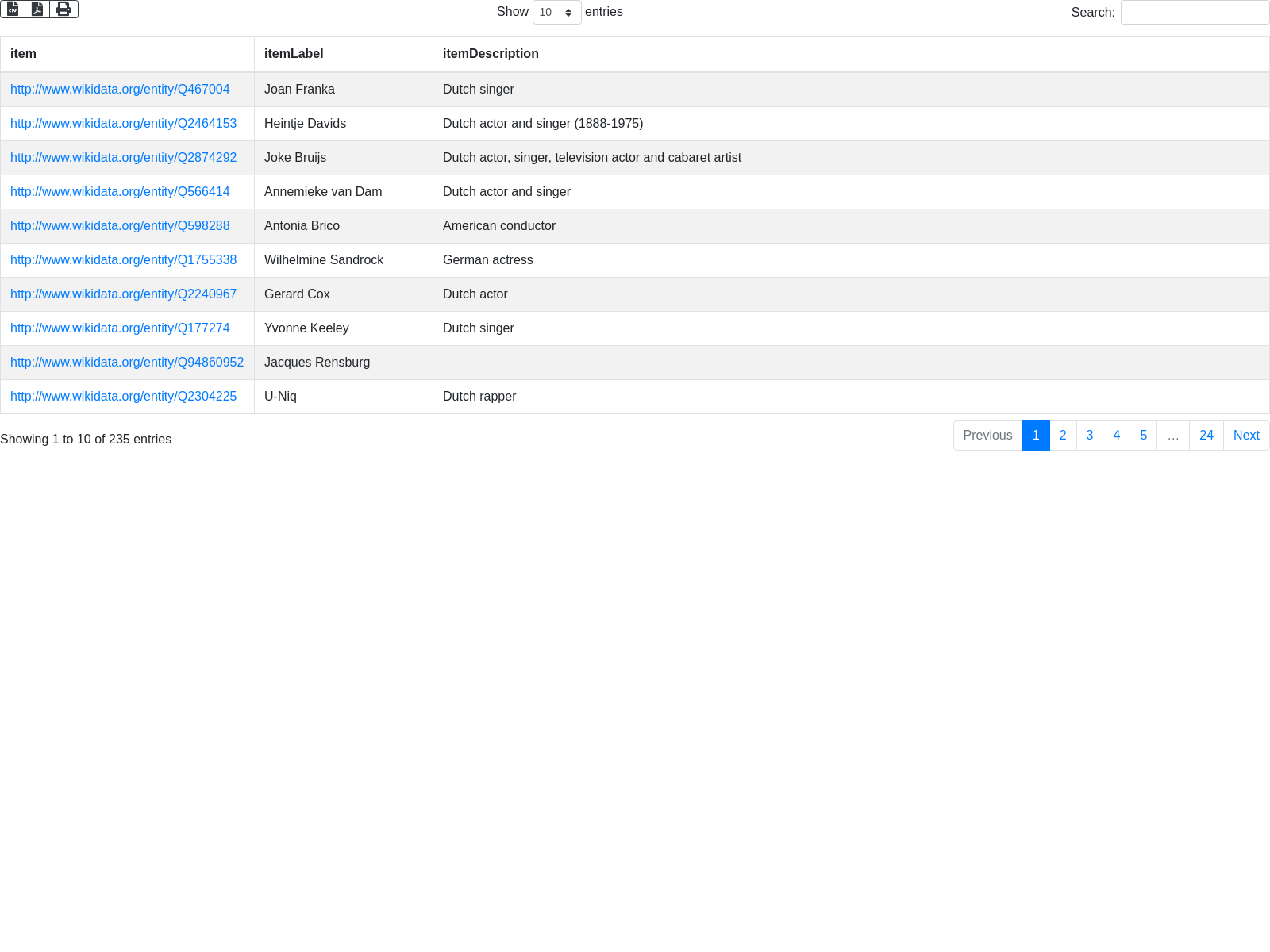
Task: Open Jacques Rensburg's Q94860952 link
Action: pyautogui.click(x=127, y=363)
